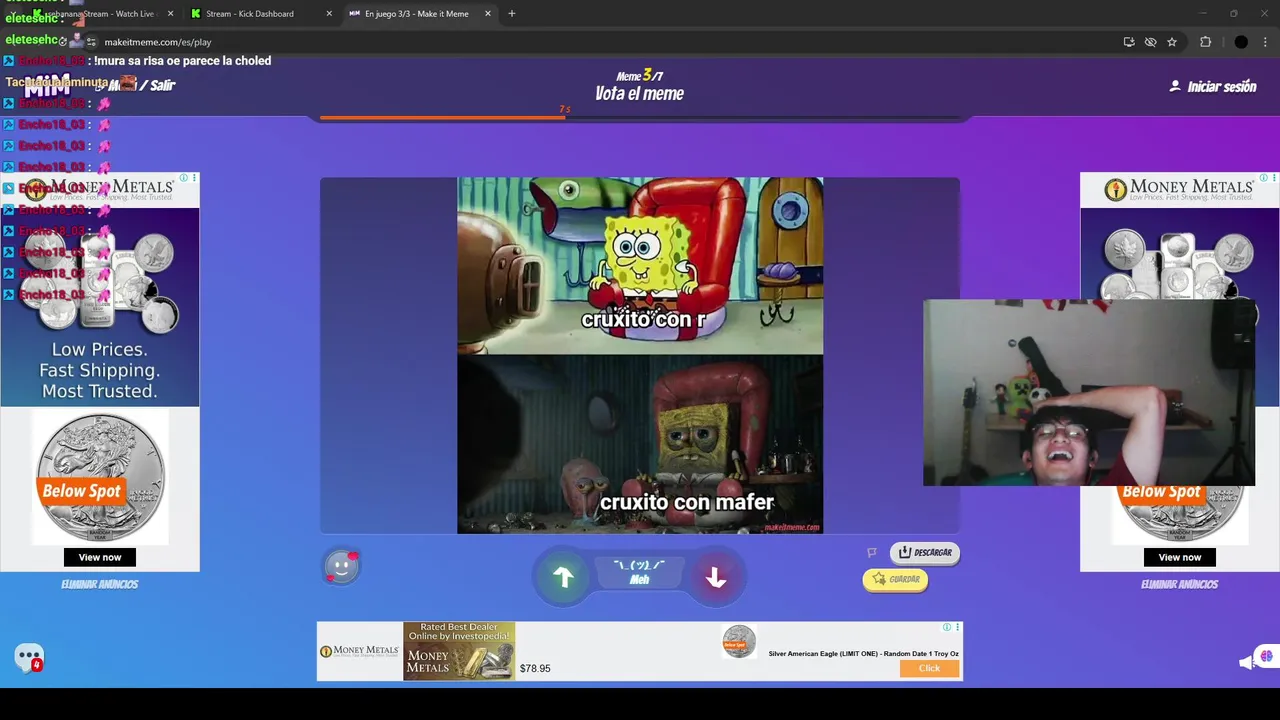Click the vote timer progress bar

640,118
